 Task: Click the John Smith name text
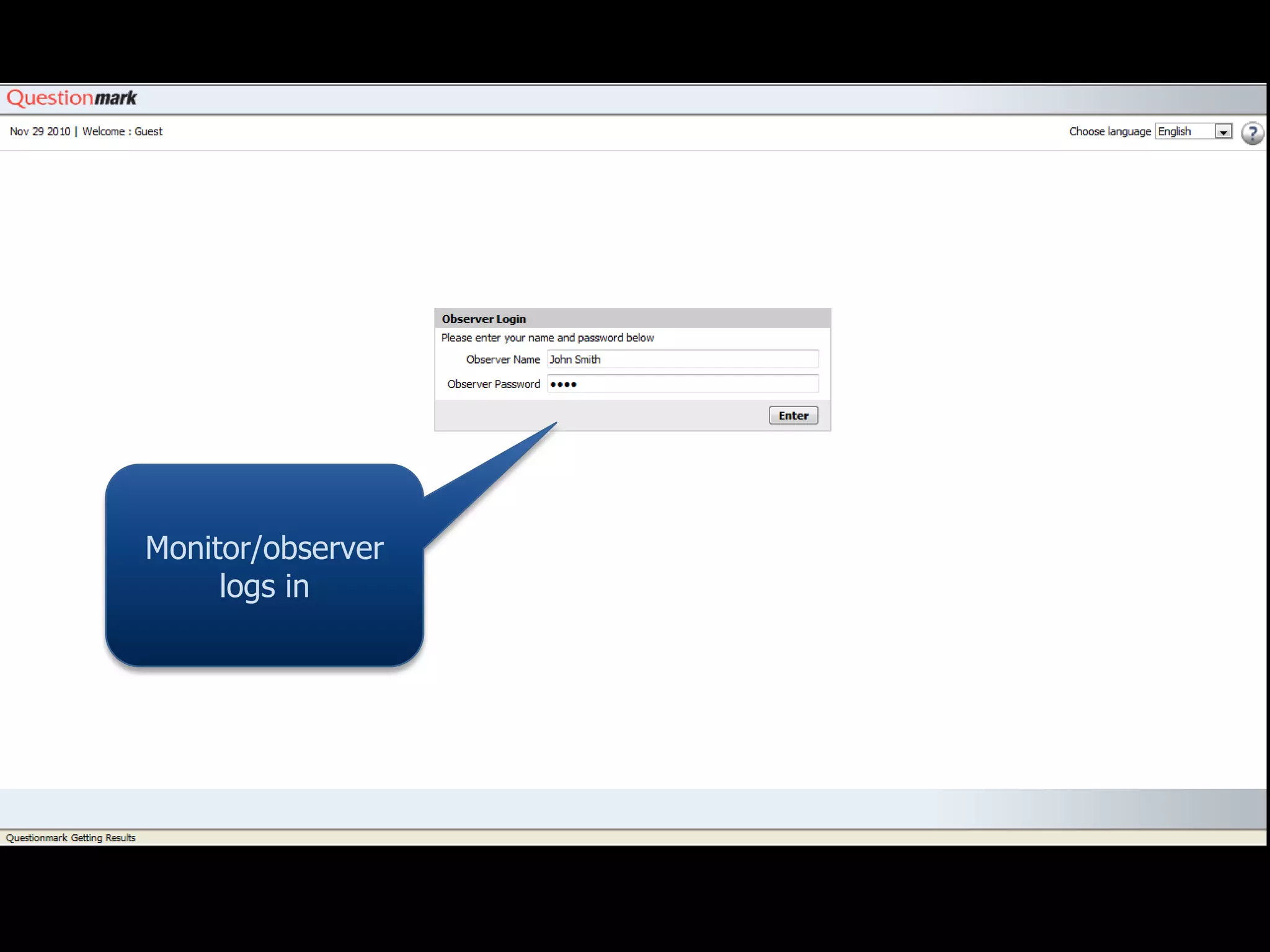click(574, 359)
